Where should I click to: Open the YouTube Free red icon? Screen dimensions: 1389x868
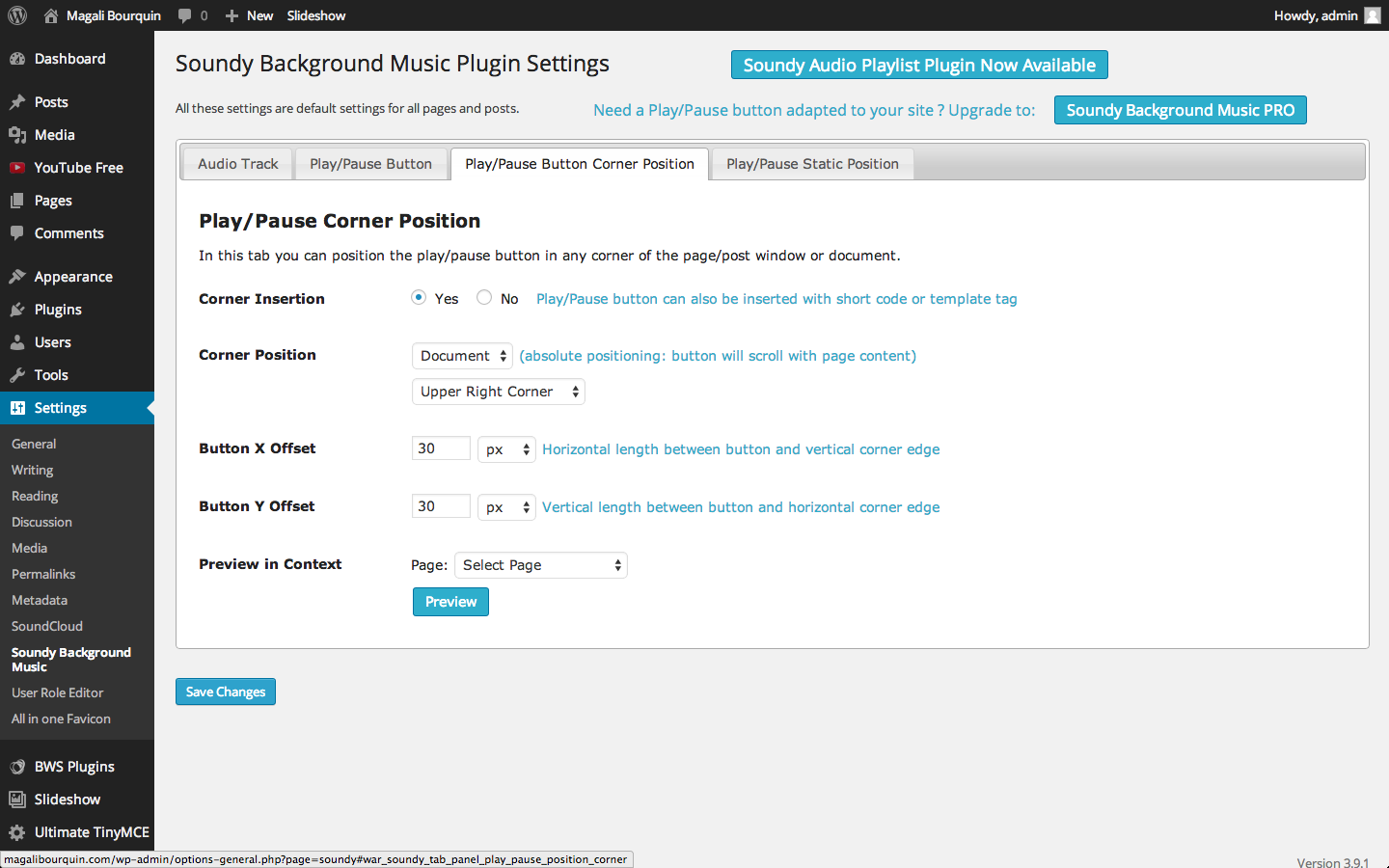coord(17,168)
